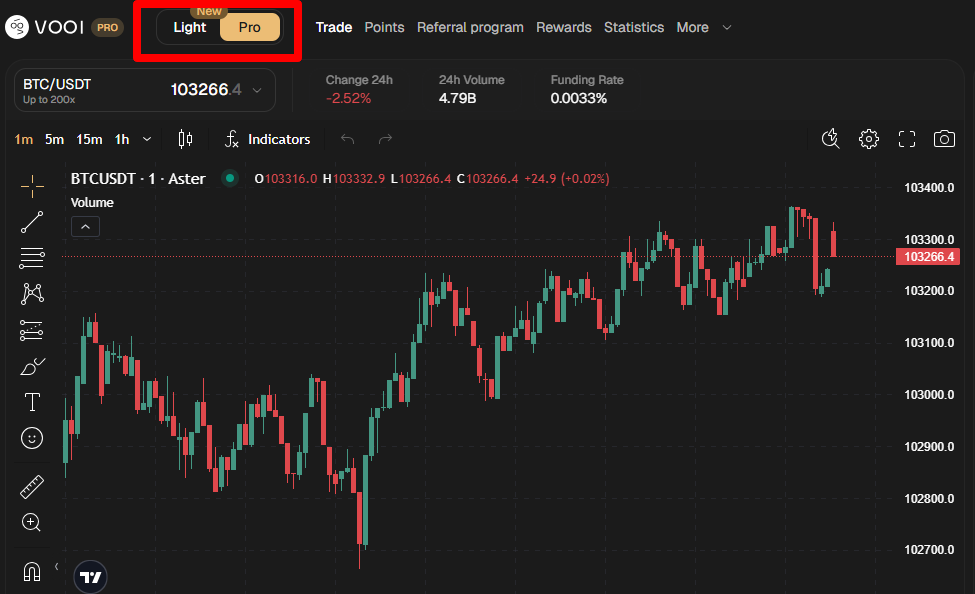Select the trend line drawing tool
975x594 pixels.
coord(32,222)
